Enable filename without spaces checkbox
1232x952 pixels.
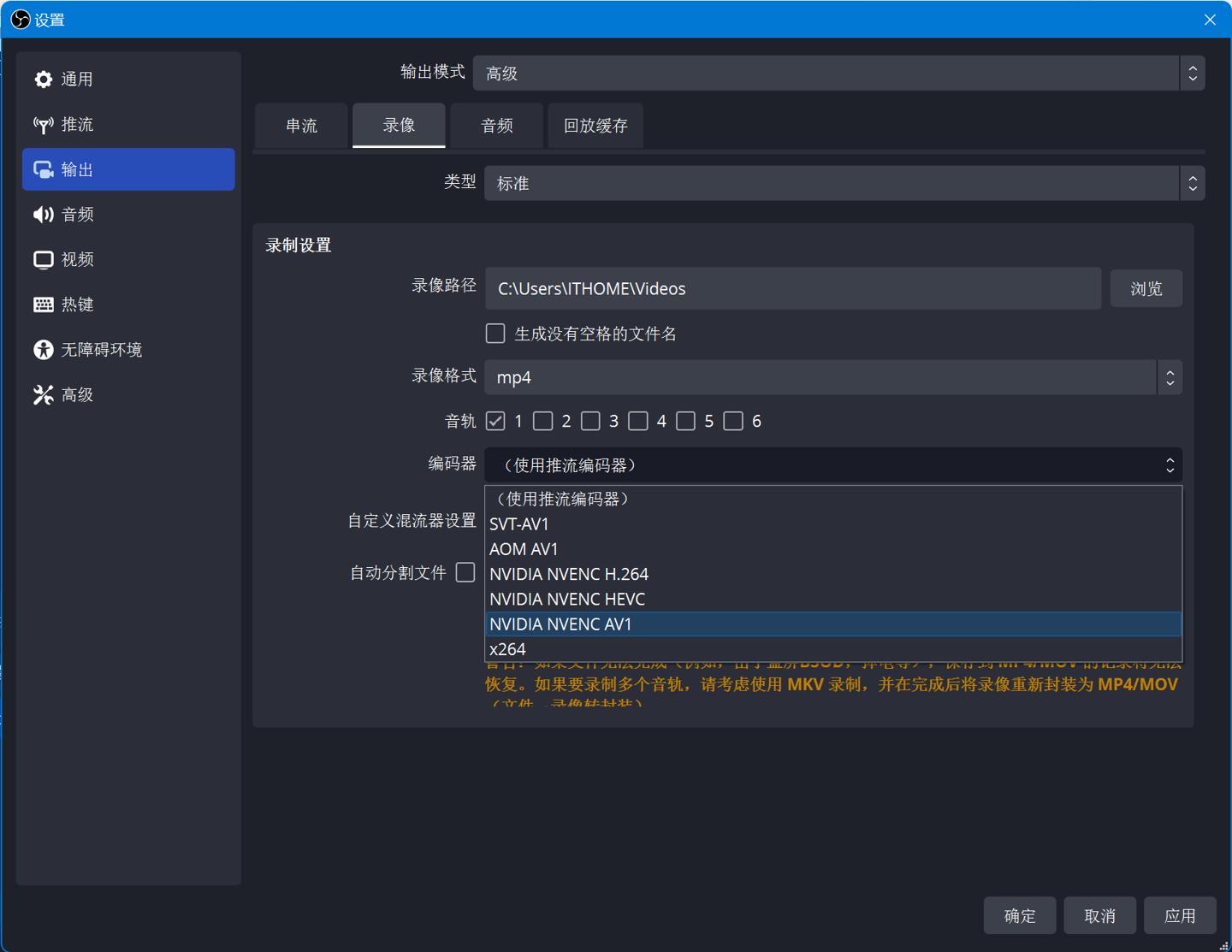coord(495,334)
